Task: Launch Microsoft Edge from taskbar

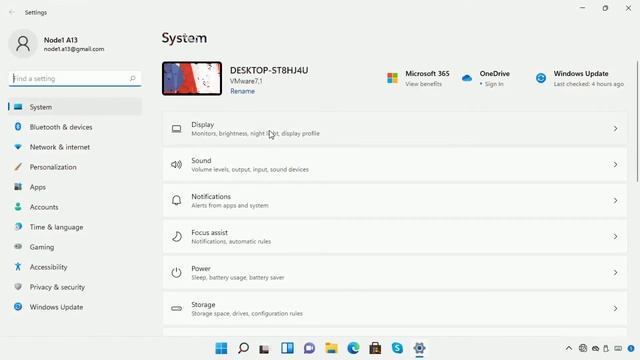Action: tap(353, 348)
